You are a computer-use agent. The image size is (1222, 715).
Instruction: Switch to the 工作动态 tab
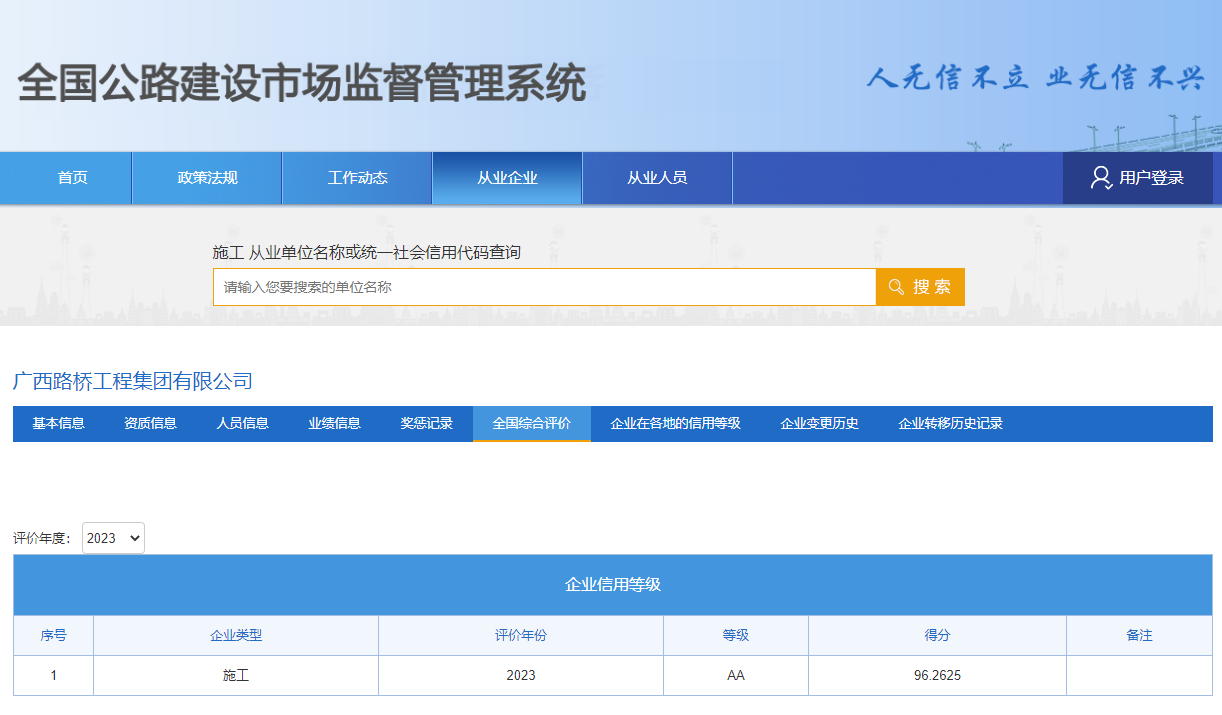click(x=356, y=177)
